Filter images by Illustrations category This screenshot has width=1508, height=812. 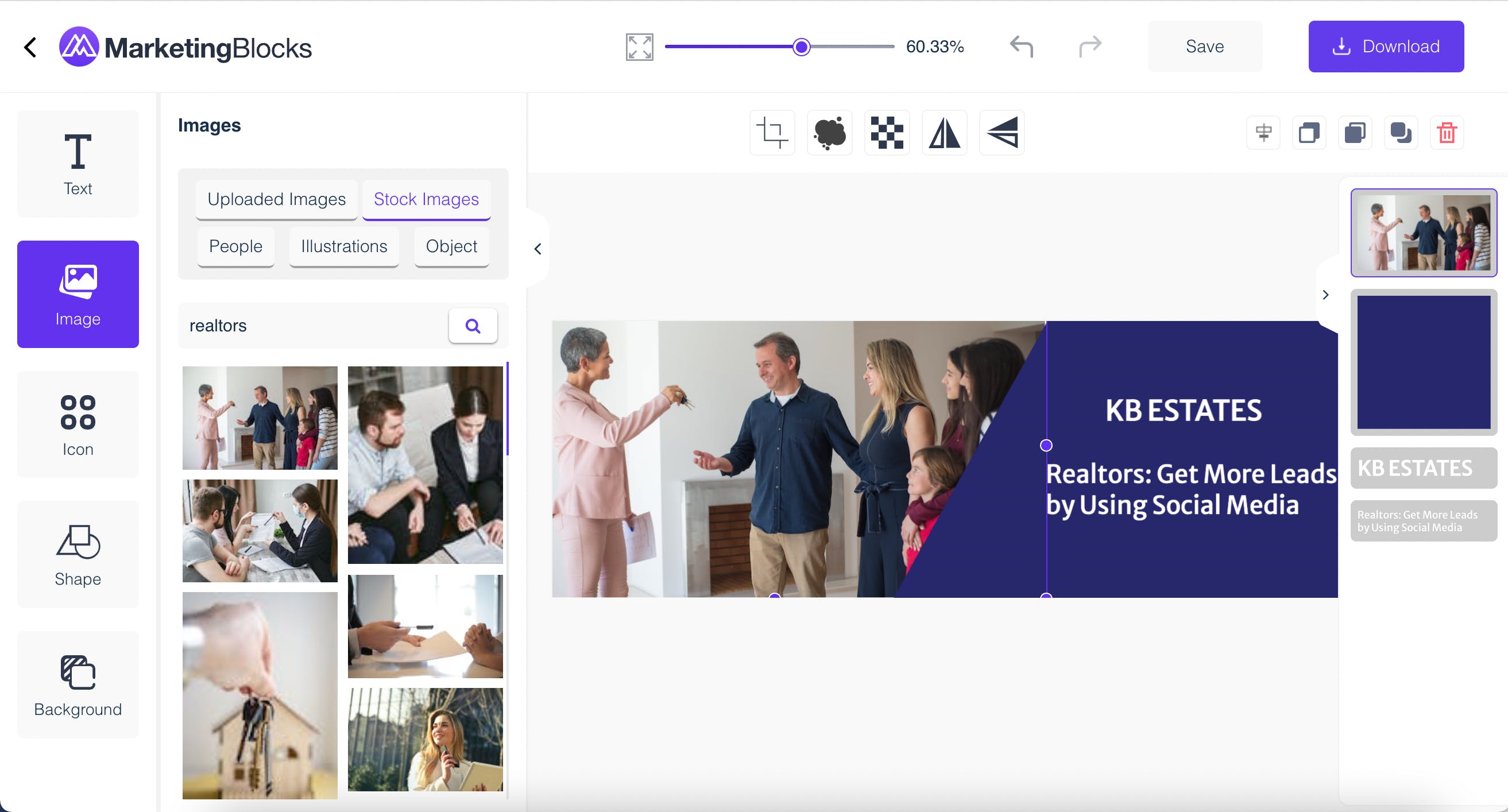tap(343, 246)
